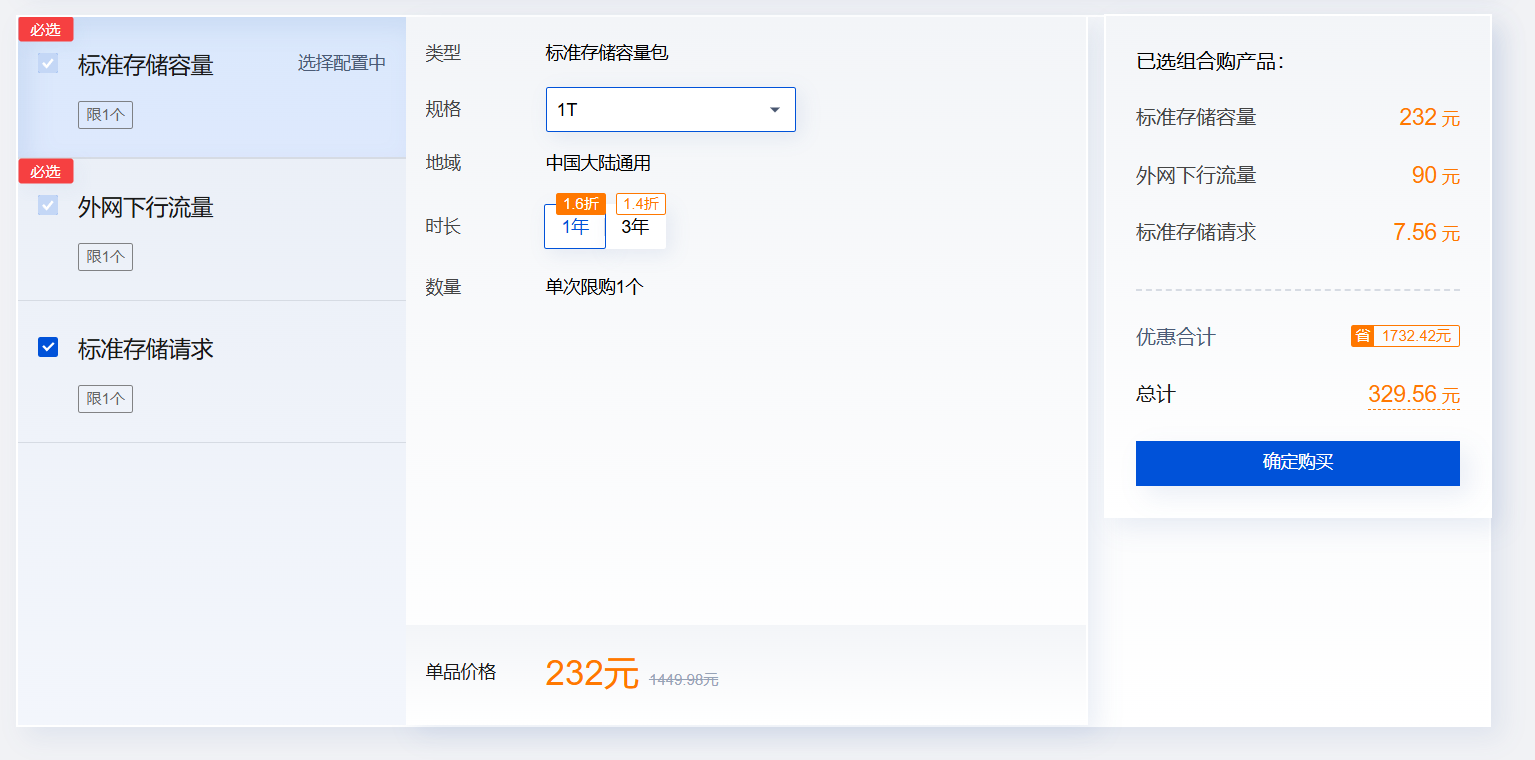Select the 3年 duration option

click(638, 228)
